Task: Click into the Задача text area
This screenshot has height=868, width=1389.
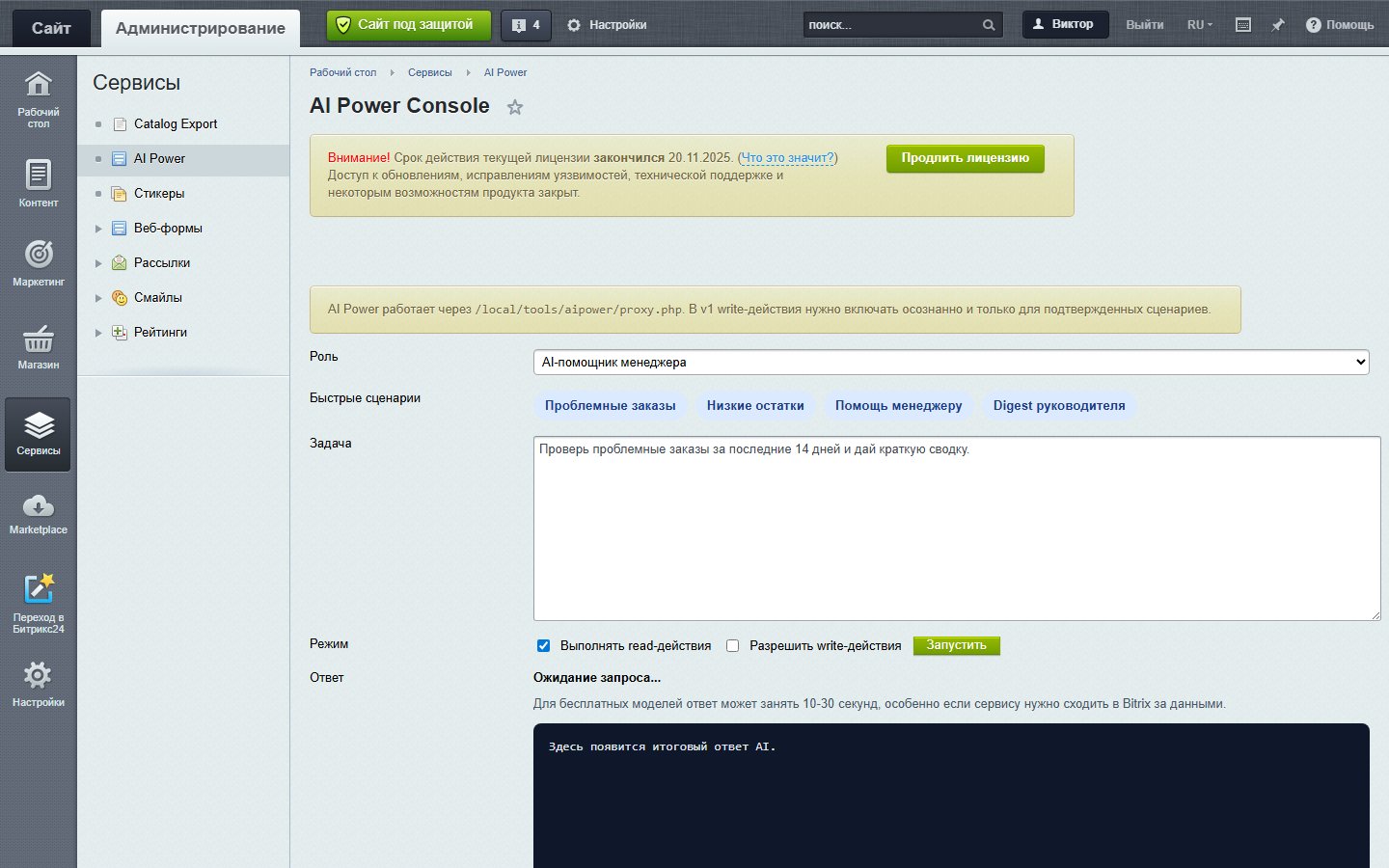Action: [957, 529]
